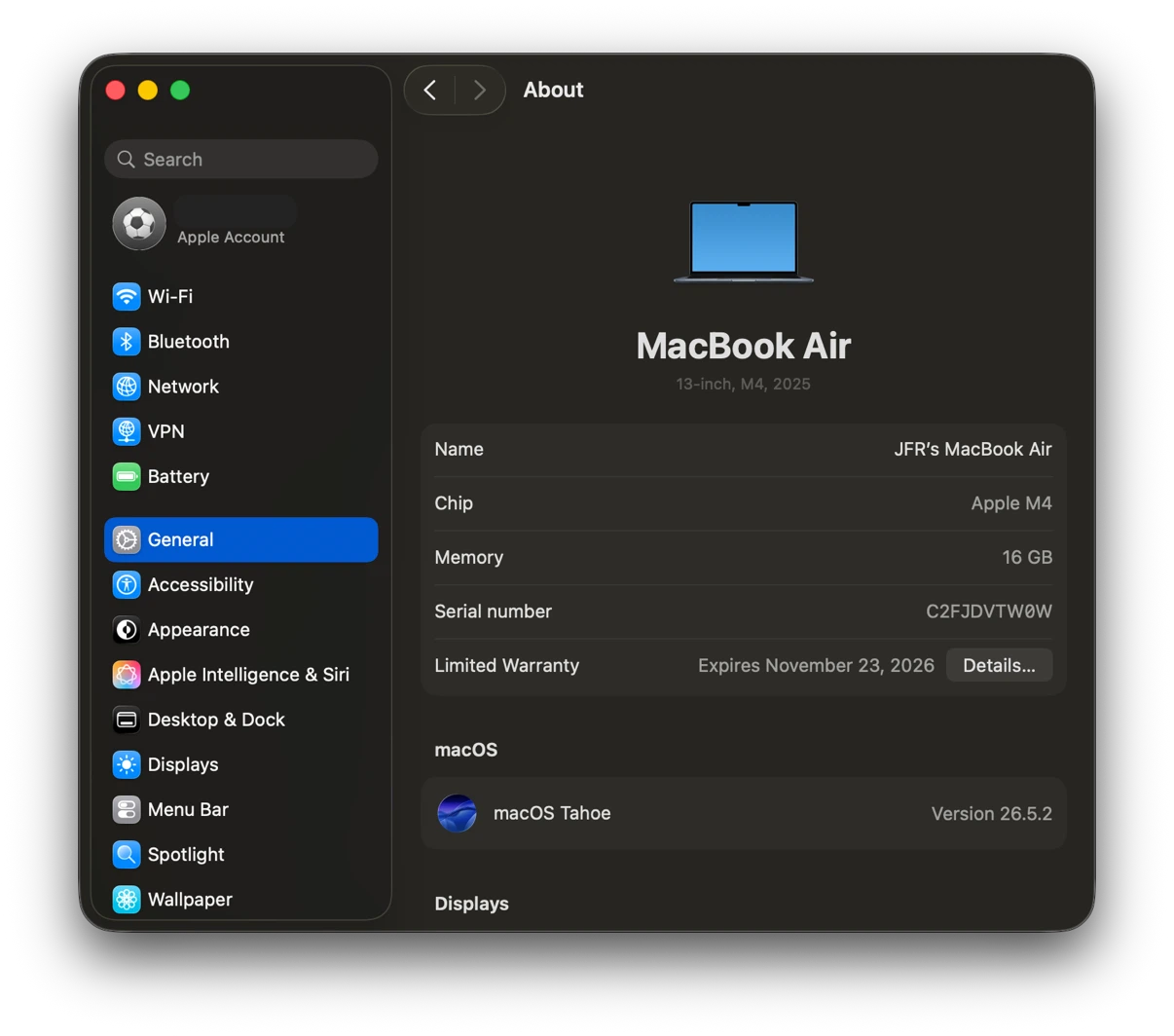Open Apple Intelligence & Siri settings

point(241,675)
